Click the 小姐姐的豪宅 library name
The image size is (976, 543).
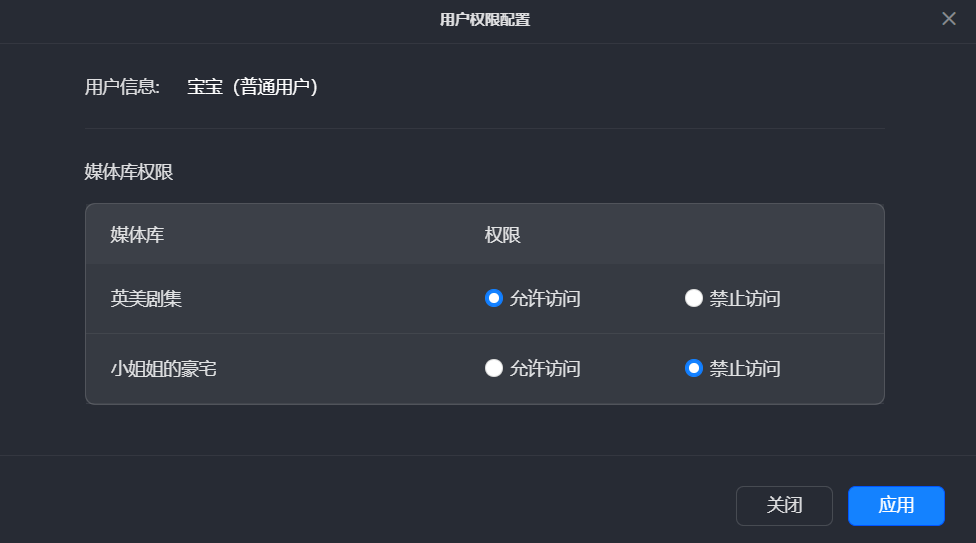pyautogui.click(x=164, y=368)
